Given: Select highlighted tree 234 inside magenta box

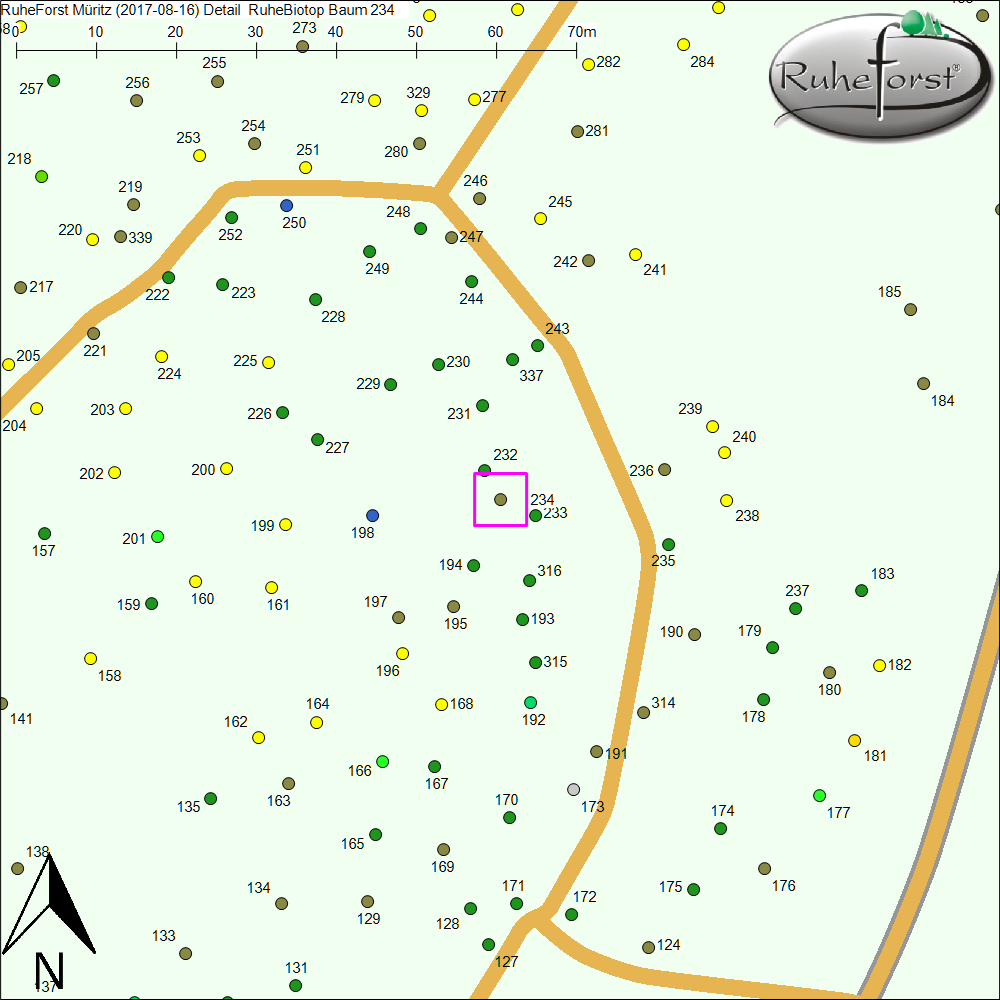Looking at the screenshot, I should [500, 499].
